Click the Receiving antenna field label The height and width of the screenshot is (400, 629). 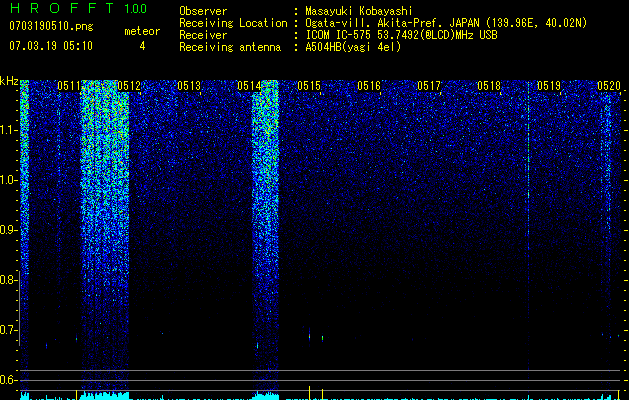(x=230, y=47)
